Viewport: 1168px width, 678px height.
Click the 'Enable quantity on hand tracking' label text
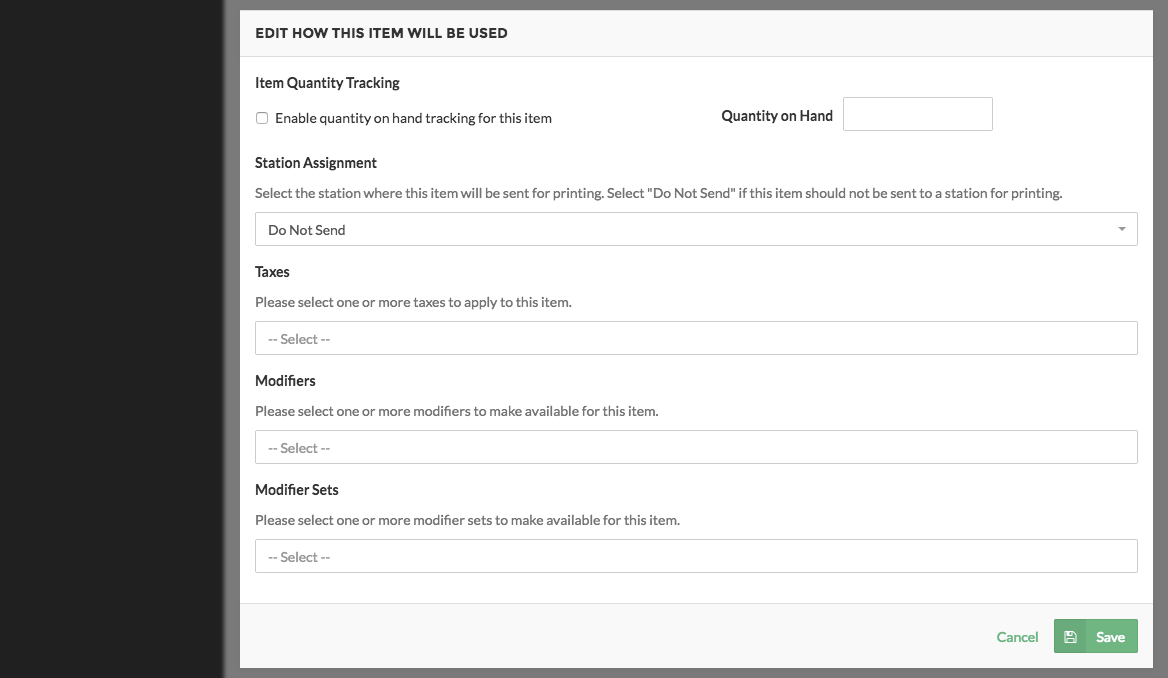pyautogui.click(x=413, y=118)
